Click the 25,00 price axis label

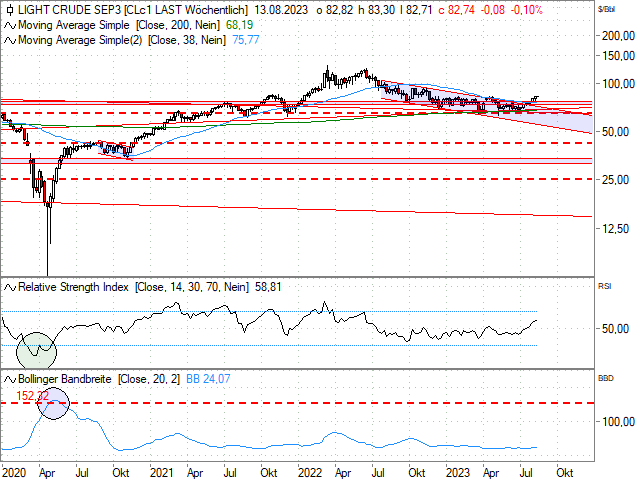click(x=616, y=180)
